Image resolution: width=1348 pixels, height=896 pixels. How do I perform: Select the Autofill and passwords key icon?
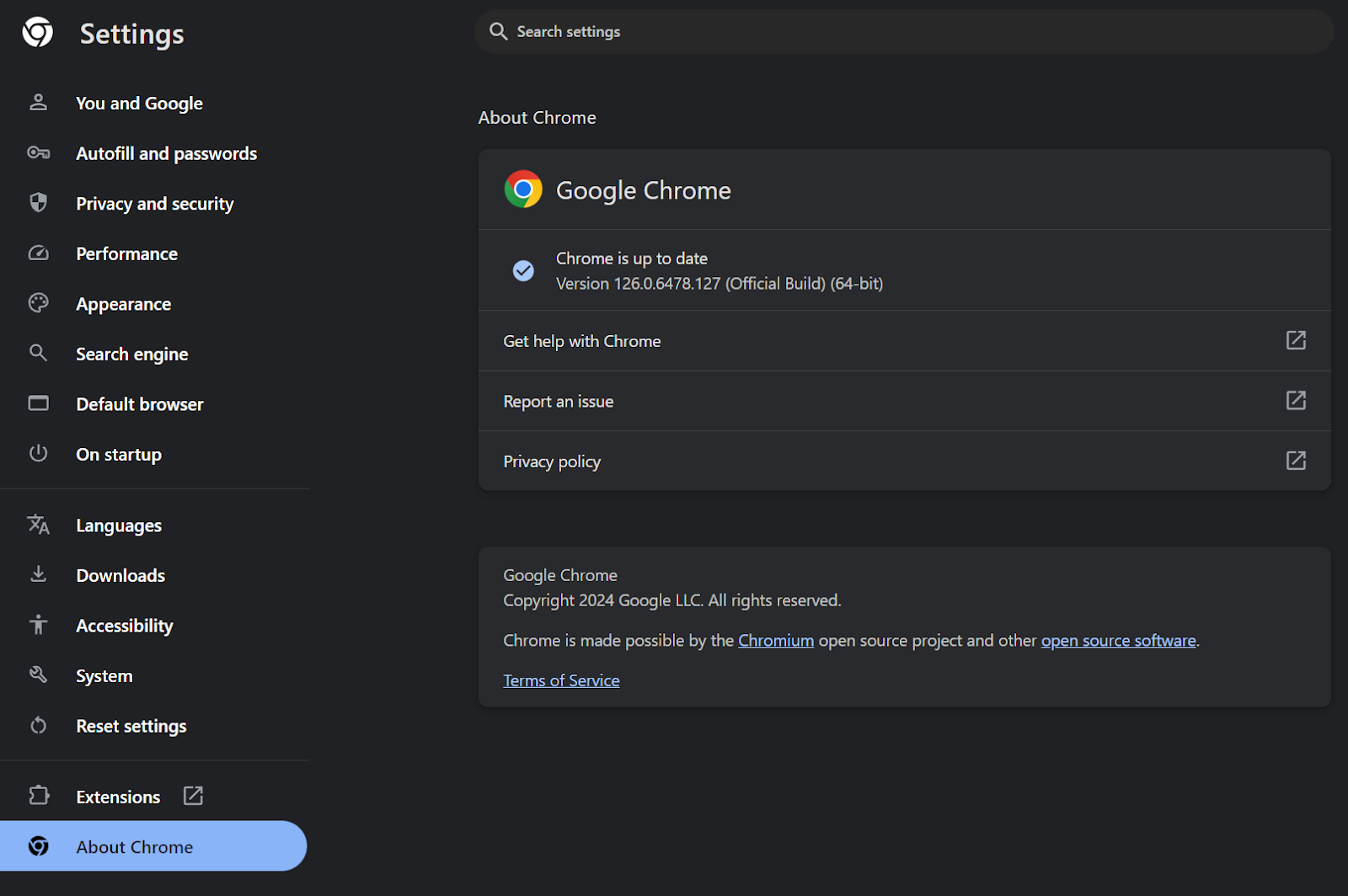[x=38, y=152]
